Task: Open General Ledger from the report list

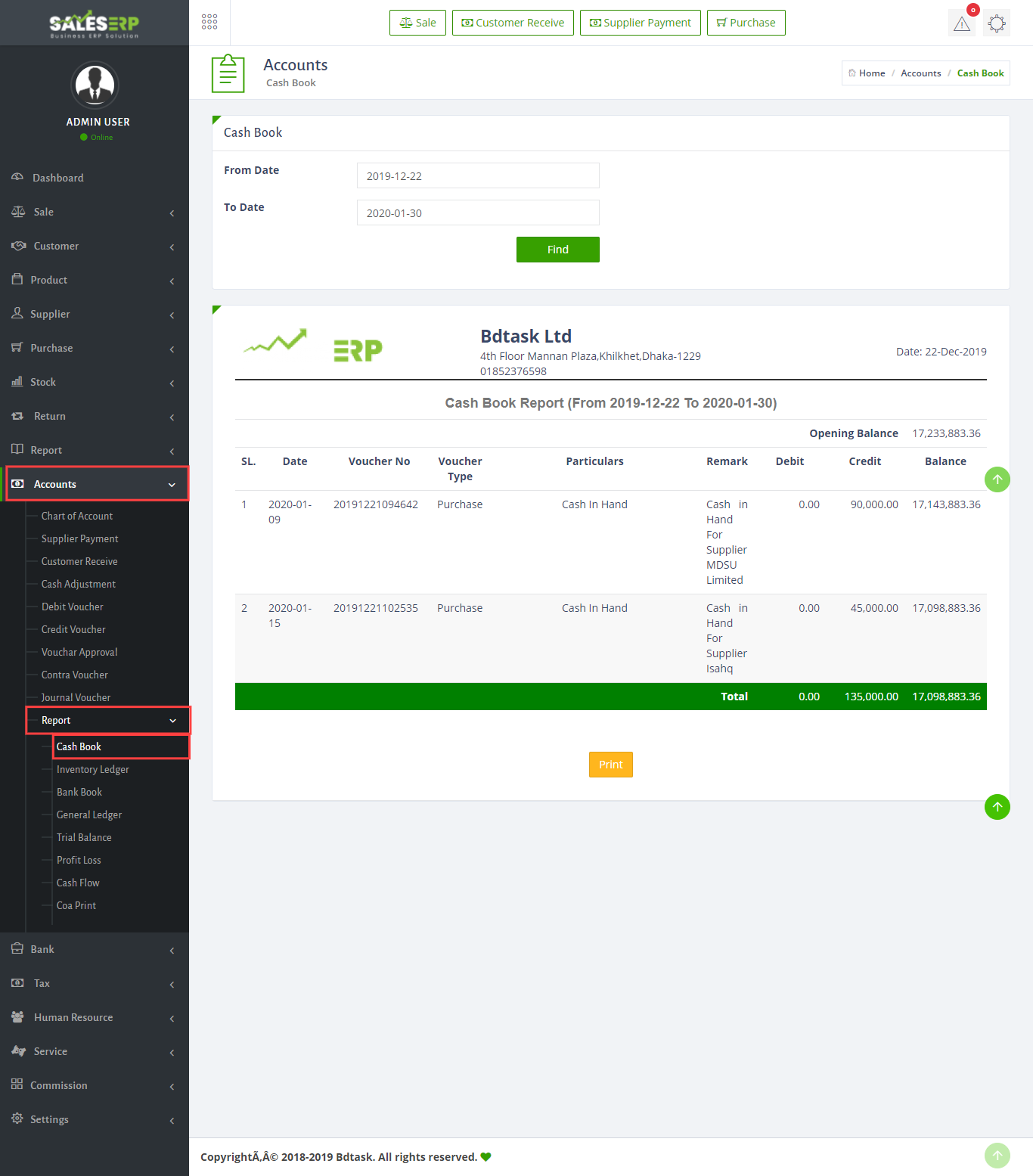Action: (x=89, y=815)
